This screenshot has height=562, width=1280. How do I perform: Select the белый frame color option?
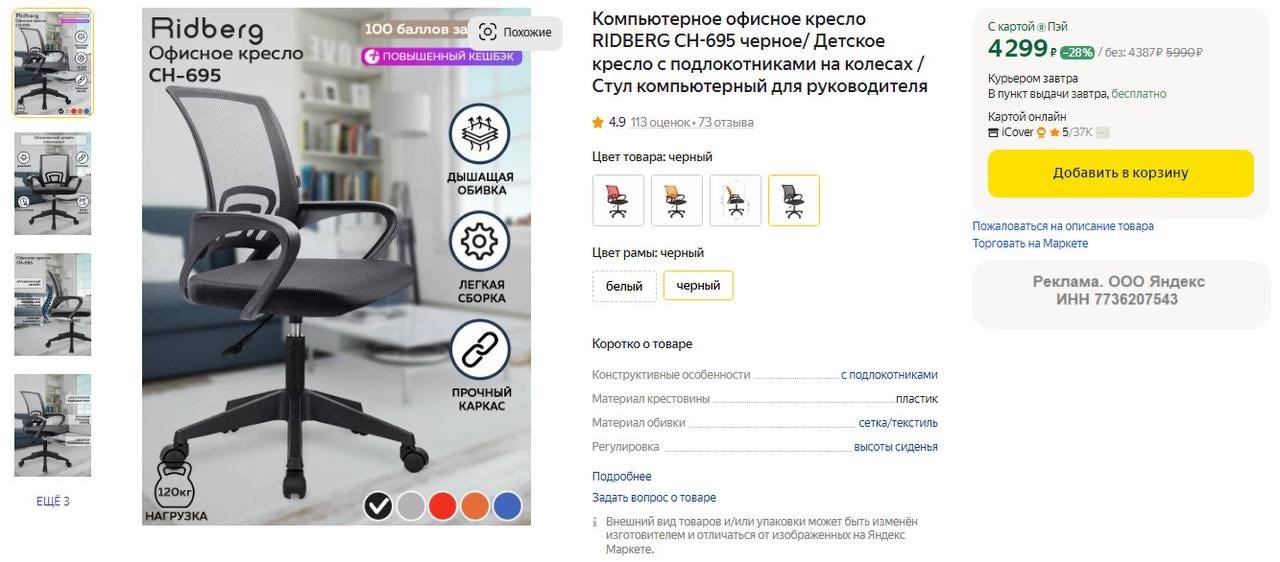pos(624,286)
